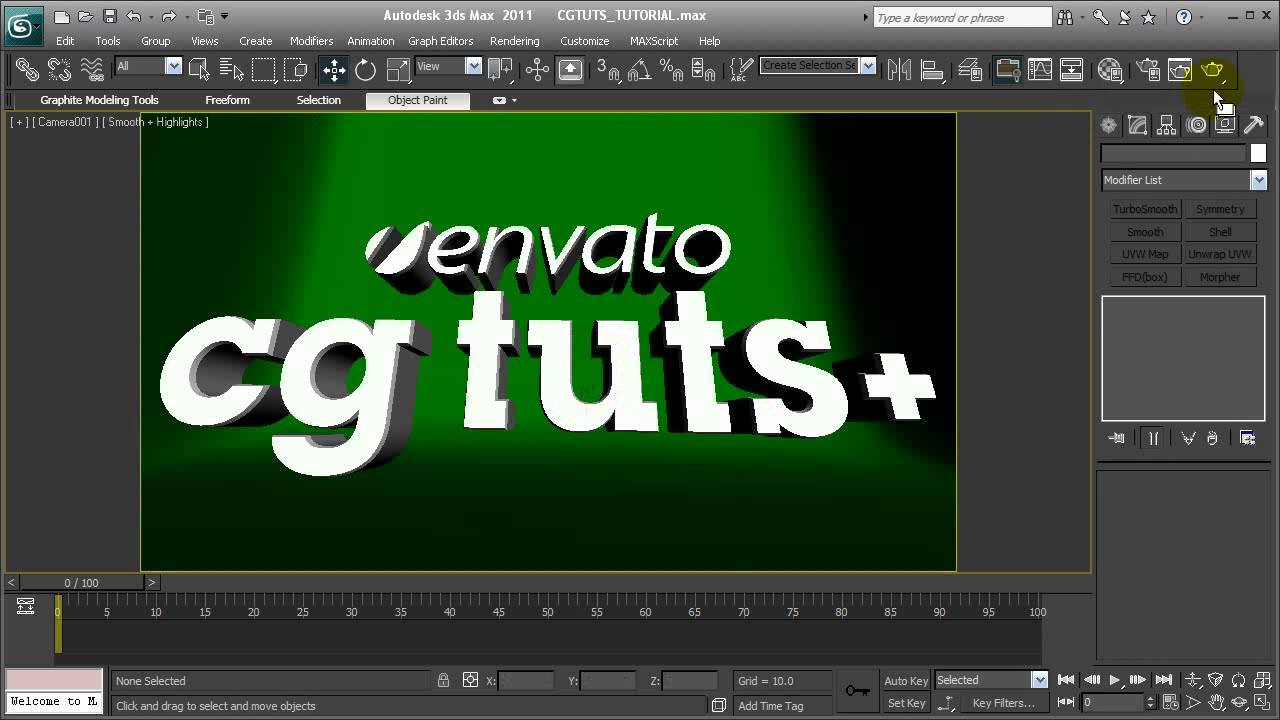Viewport: 1280px width, 720px height.
Task: Click the Bind to Space Warp icon
Action: 91,69
